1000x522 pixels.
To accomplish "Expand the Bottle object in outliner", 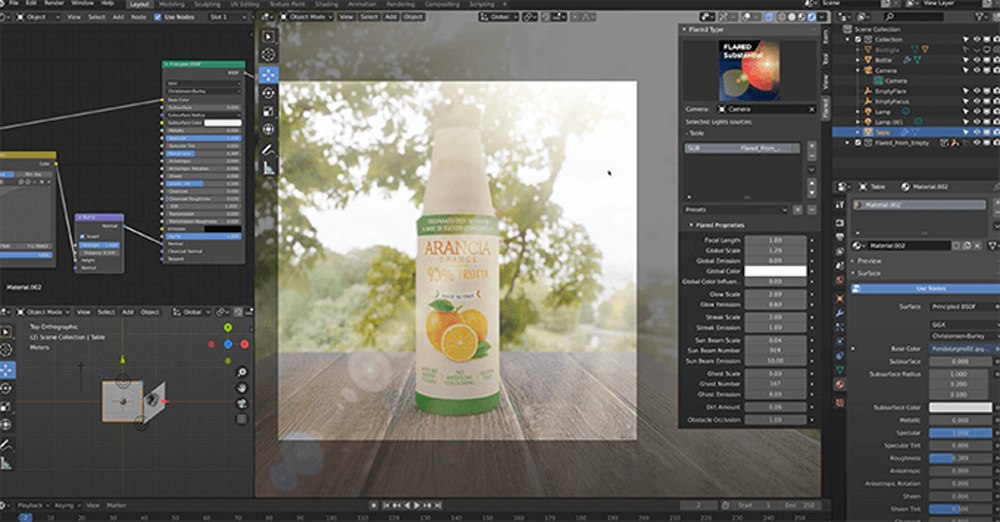I will (x=858, y=60).
